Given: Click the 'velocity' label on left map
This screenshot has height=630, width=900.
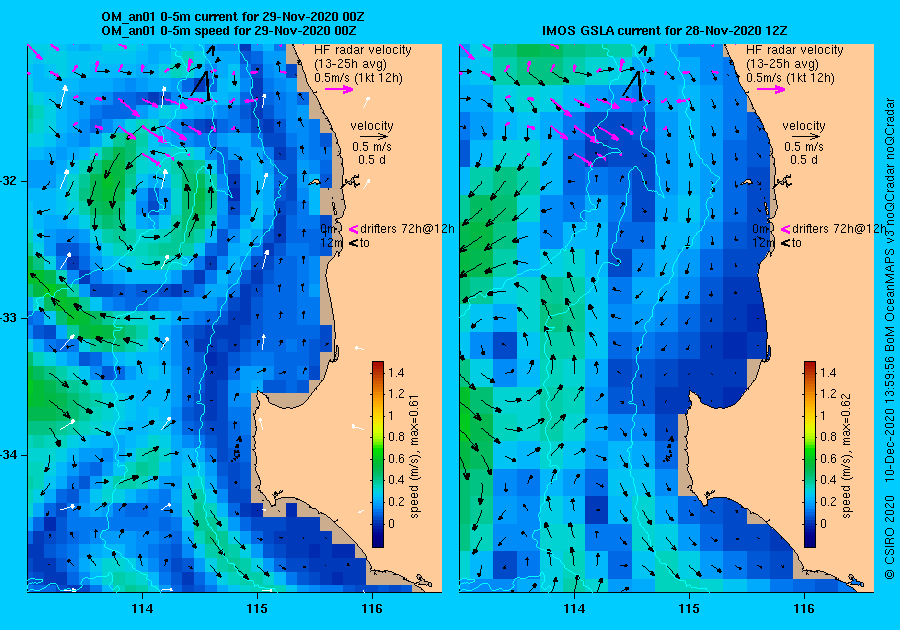Looking at the screenshot, I should pyautogui.click(x=372, y=126).
